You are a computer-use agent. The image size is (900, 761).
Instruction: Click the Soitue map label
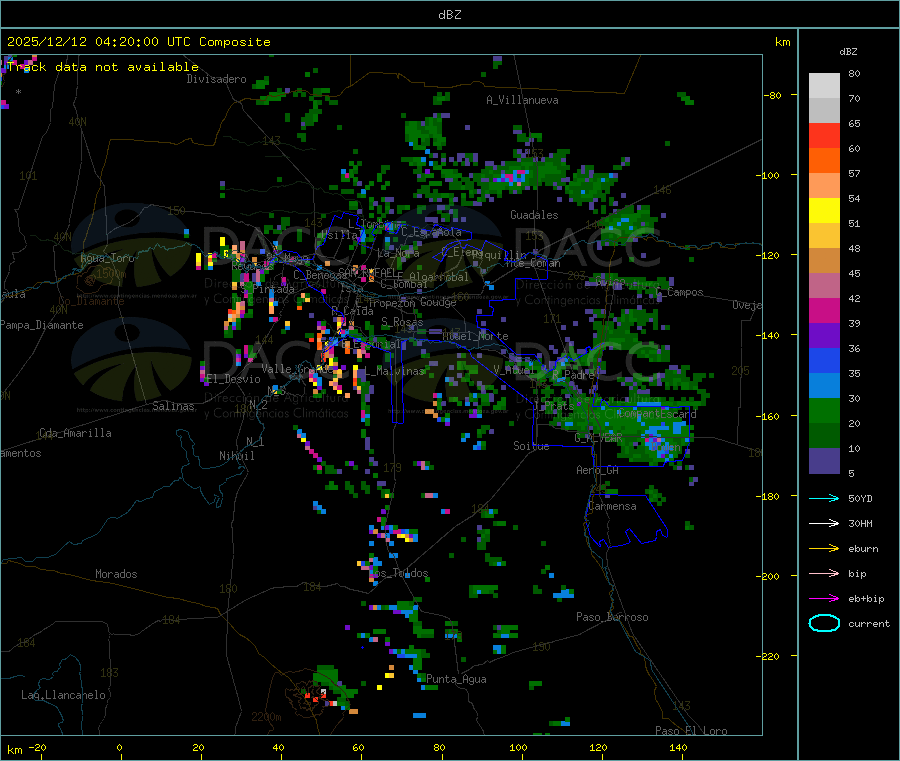click(531, 446)
